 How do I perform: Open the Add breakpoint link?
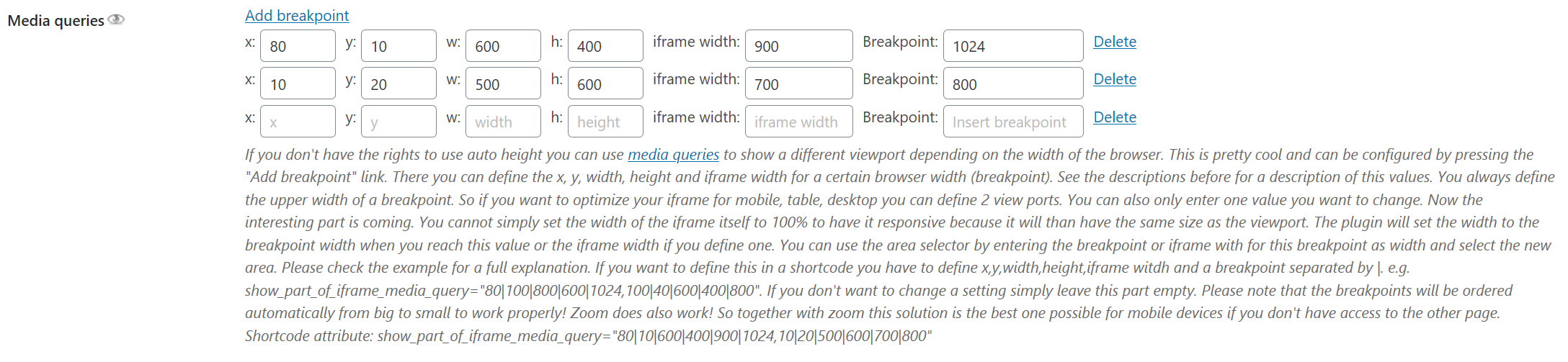(x=297, y=15)
